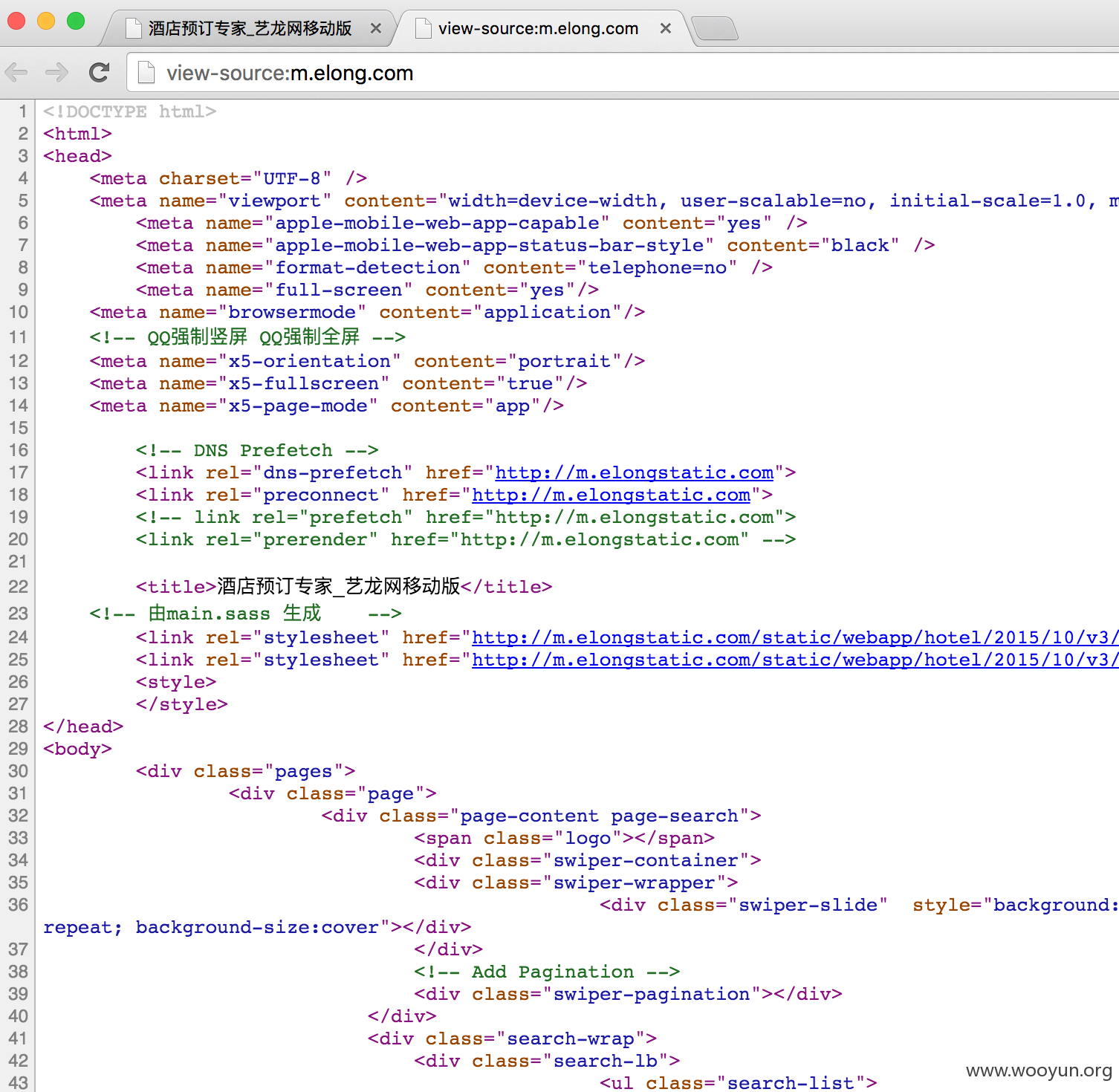Click the page icon in the address bar
Viewport: 1119px width, 1092px height.
(x=146, y=73)
